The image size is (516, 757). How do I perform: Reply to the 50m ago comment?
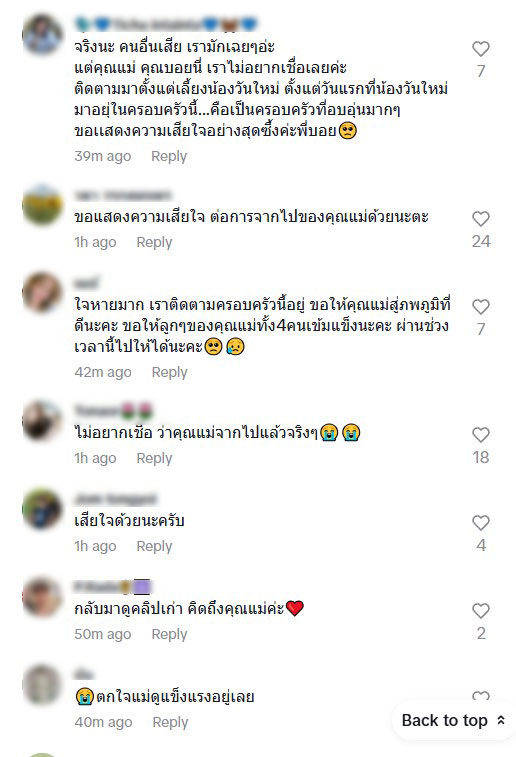169,634
